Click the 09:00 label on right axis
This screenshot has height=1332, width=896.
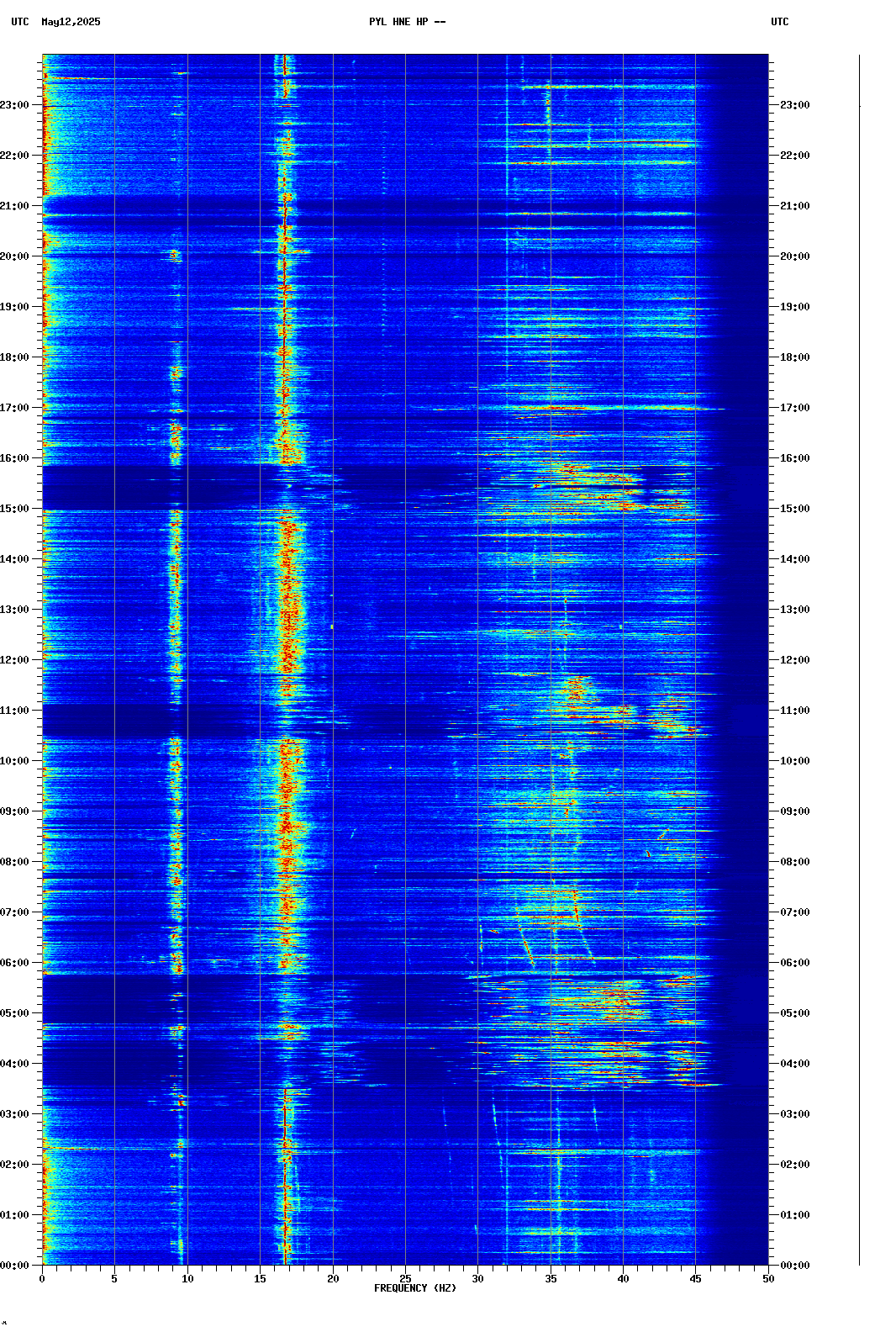(x=795, y=811)
